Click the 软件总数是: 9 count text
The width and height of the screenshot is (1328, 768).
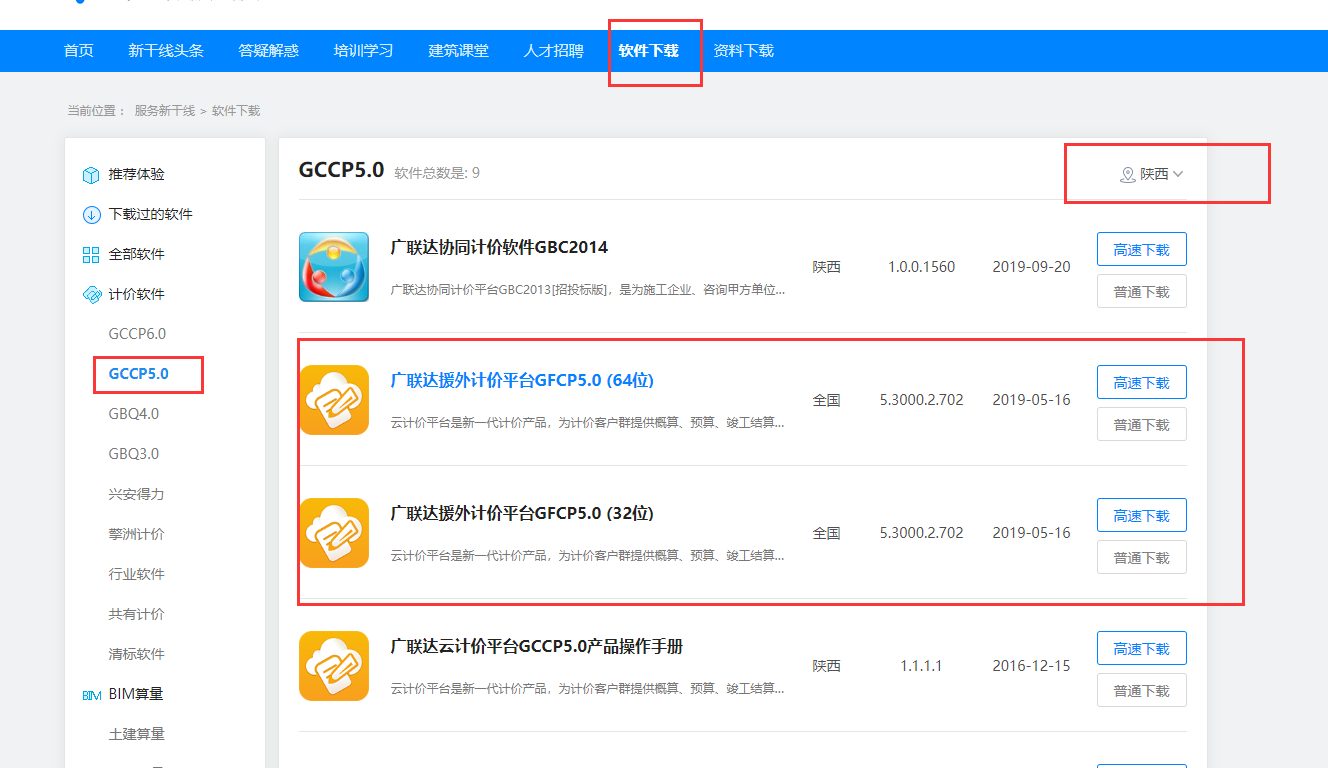click(437, 173)
